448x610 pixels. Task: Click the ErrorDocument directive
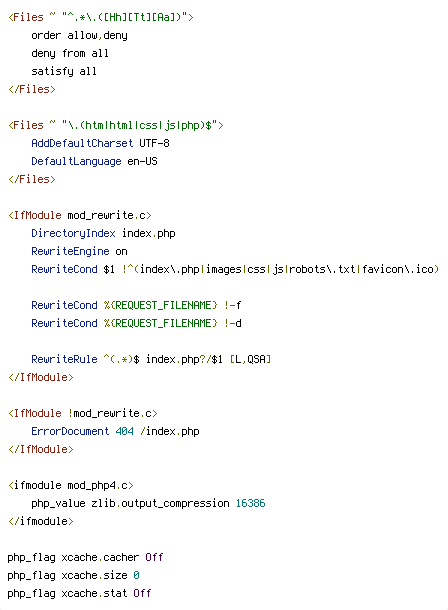(x=70, y=431)
